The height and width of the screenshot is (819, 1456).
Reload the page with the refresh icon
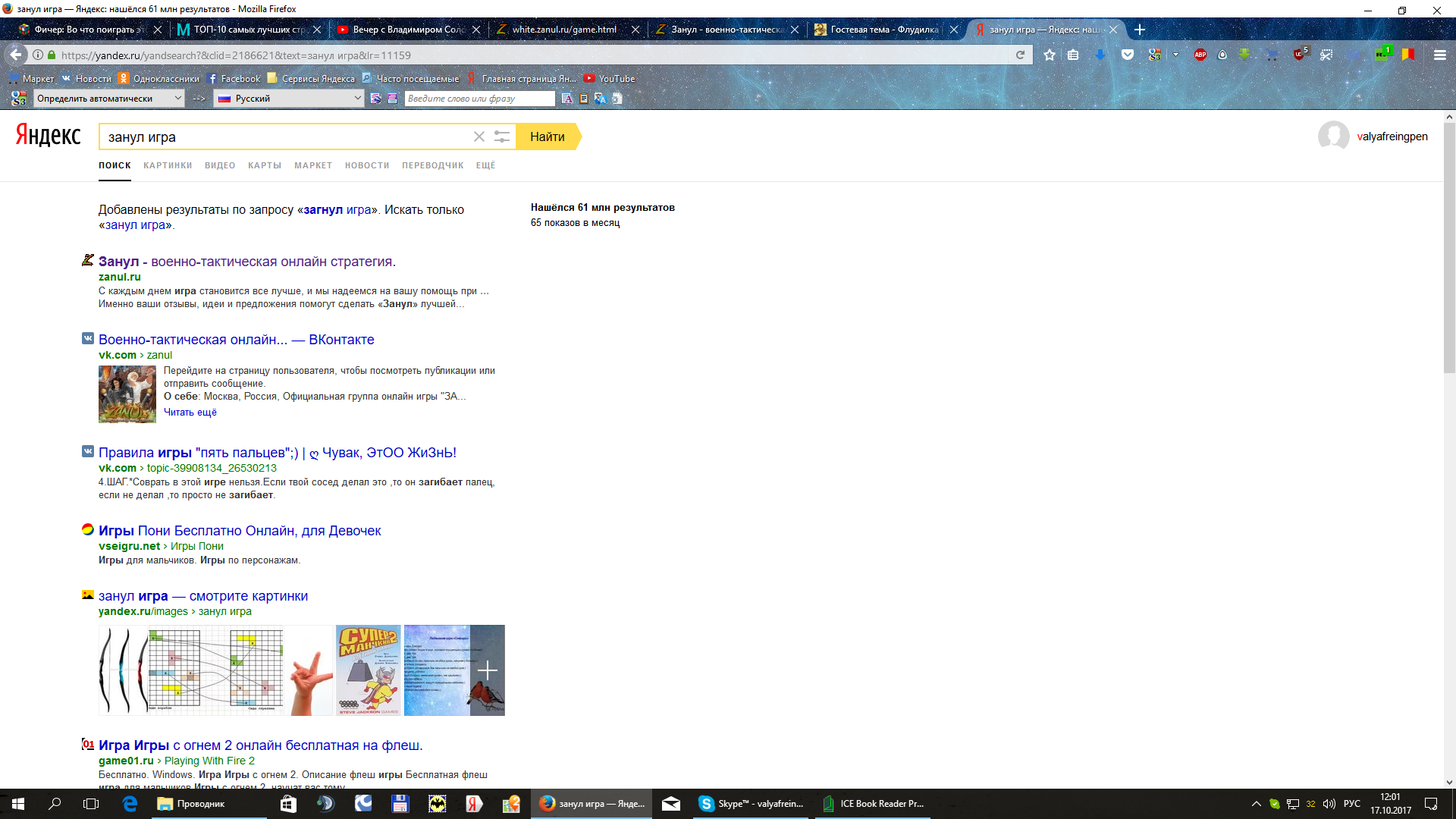tap(1020, 55)
